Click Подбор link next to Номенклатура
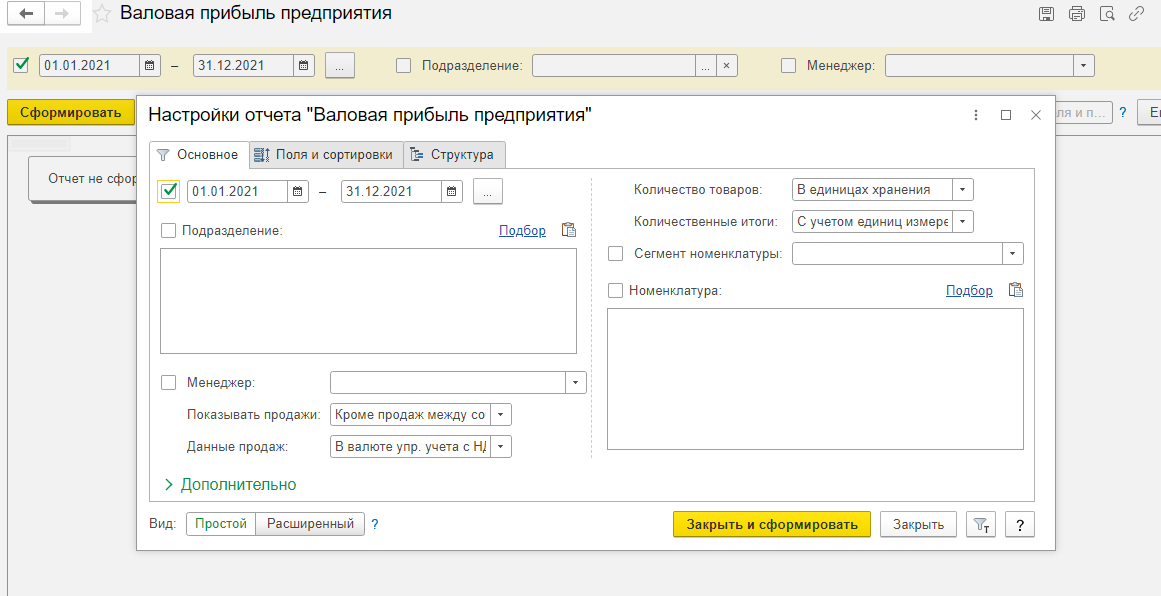 pyautogui.click(x=969, y=290)
